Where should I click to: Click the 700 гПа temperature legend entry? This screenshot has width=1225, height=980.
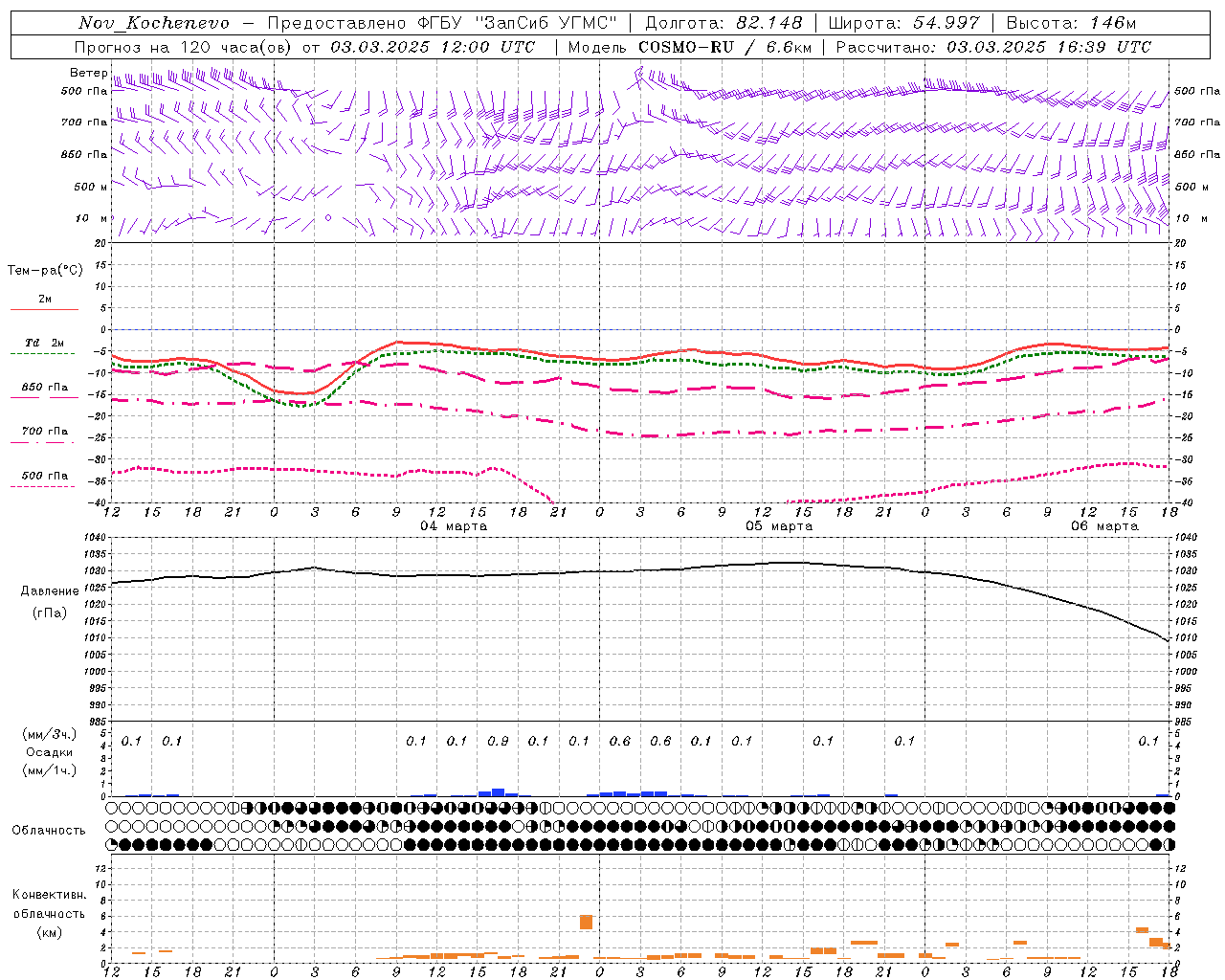pyautogui.click(x=44, y=432)
